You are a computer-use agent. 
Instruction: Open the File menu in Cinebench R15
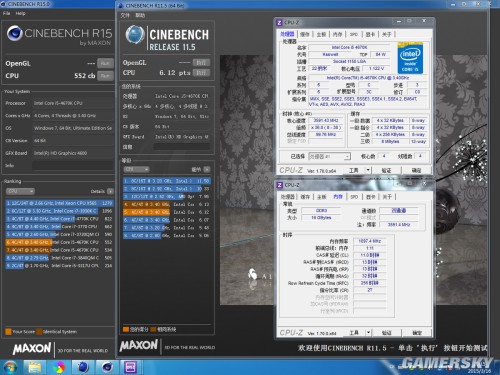click(6, 13)
